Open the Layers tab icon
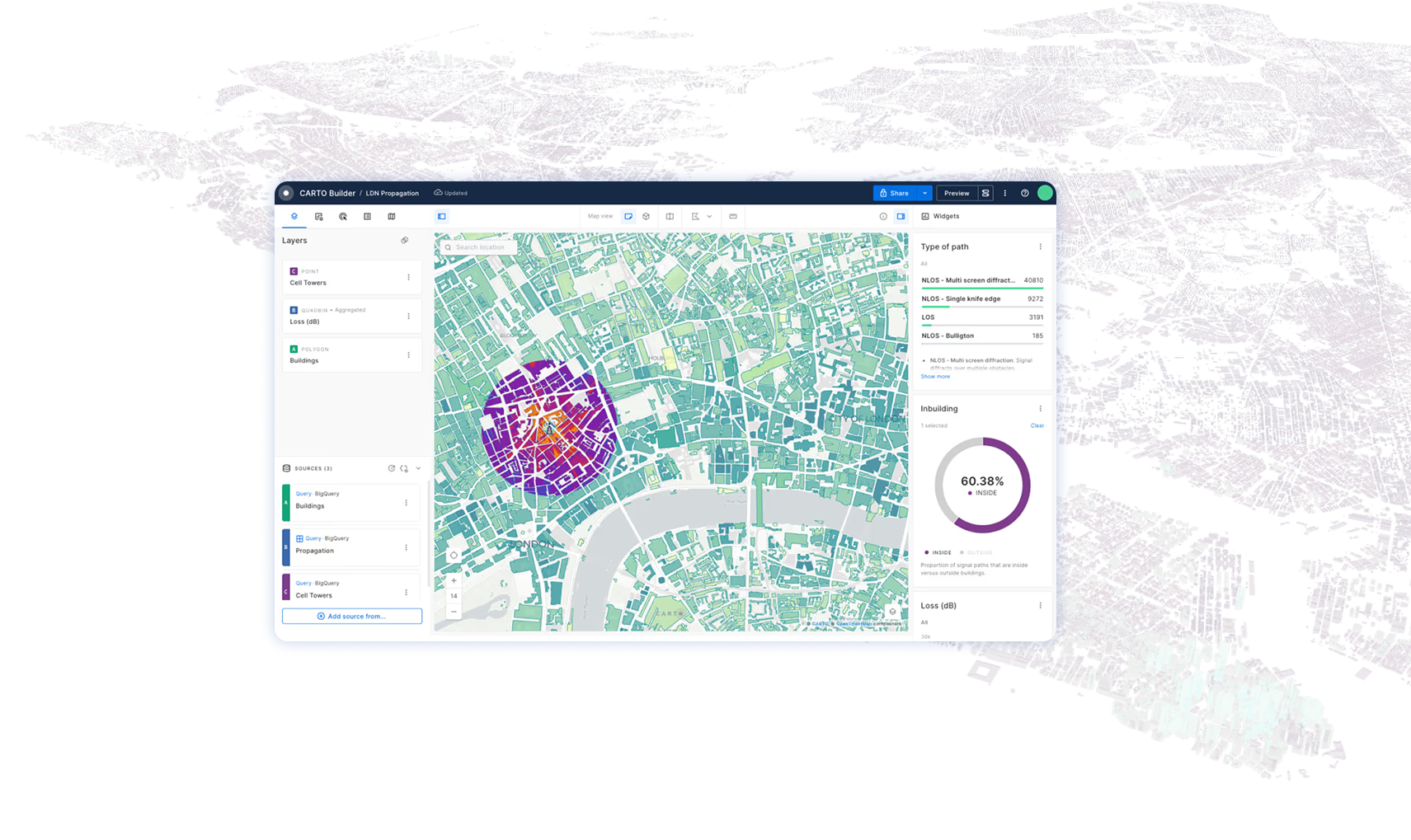Image resolution: width=1411 pixels, height=840 pixels. [x=294, y=217]
